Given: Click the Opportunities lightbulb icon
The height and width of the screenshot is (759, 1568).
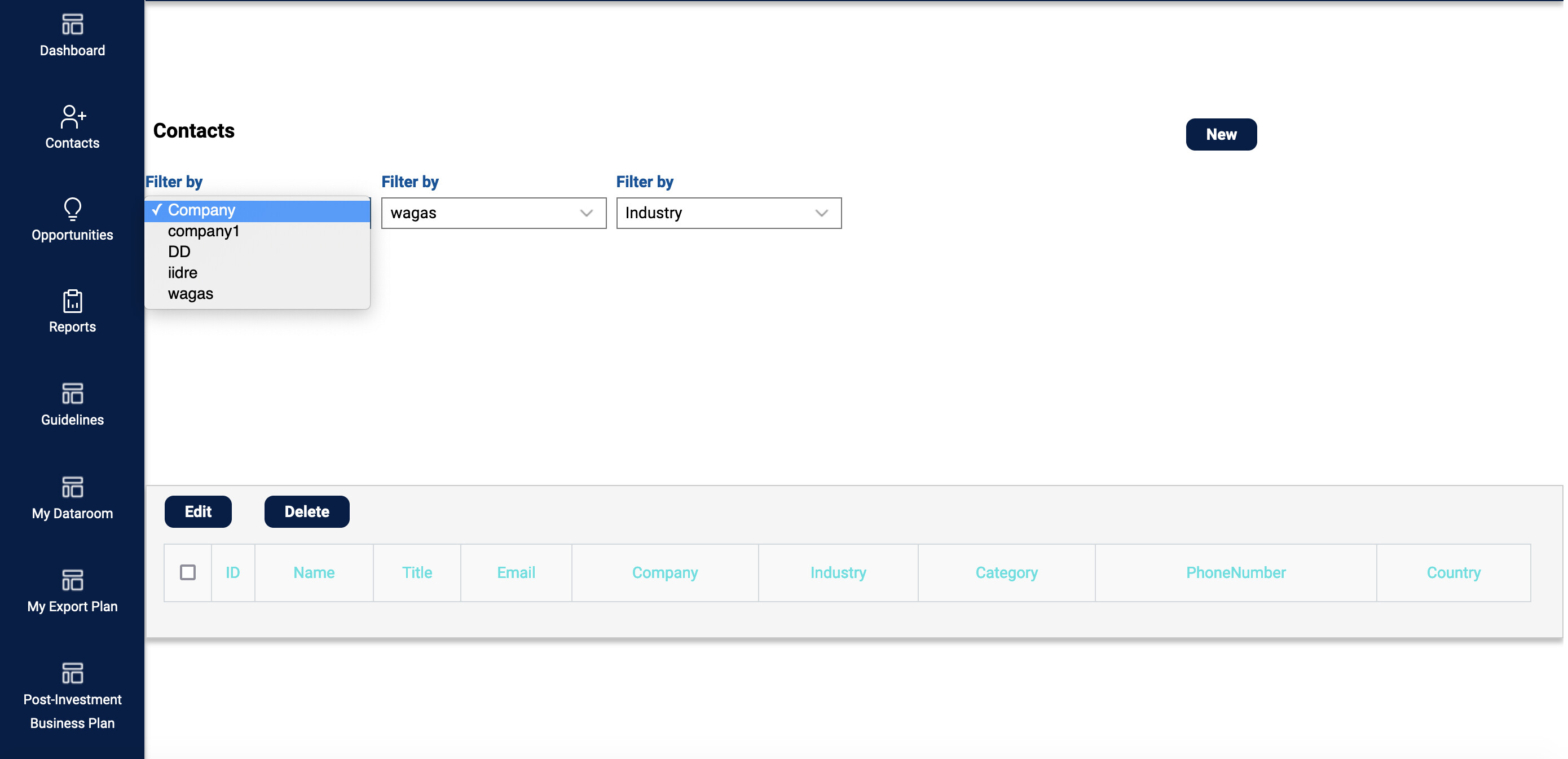Looking at the screenshot, I should [x=72, y=209].
